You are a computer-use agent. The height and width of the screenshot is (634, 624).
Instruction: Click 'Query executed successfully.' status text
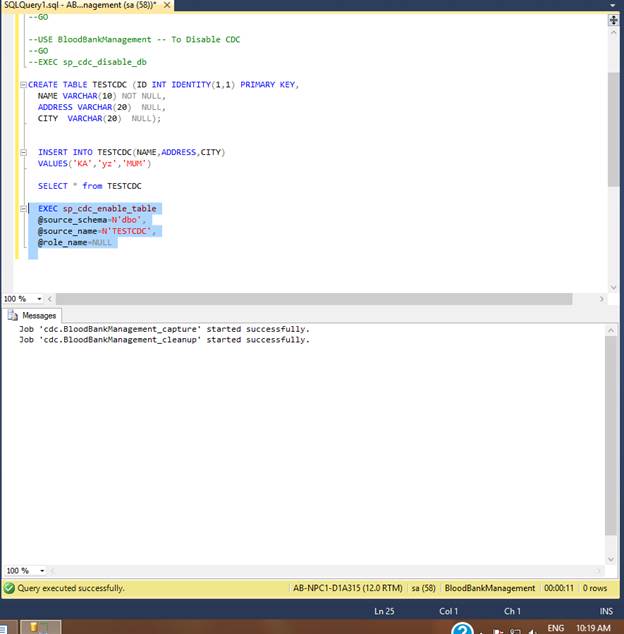click(x=71, y=588)
